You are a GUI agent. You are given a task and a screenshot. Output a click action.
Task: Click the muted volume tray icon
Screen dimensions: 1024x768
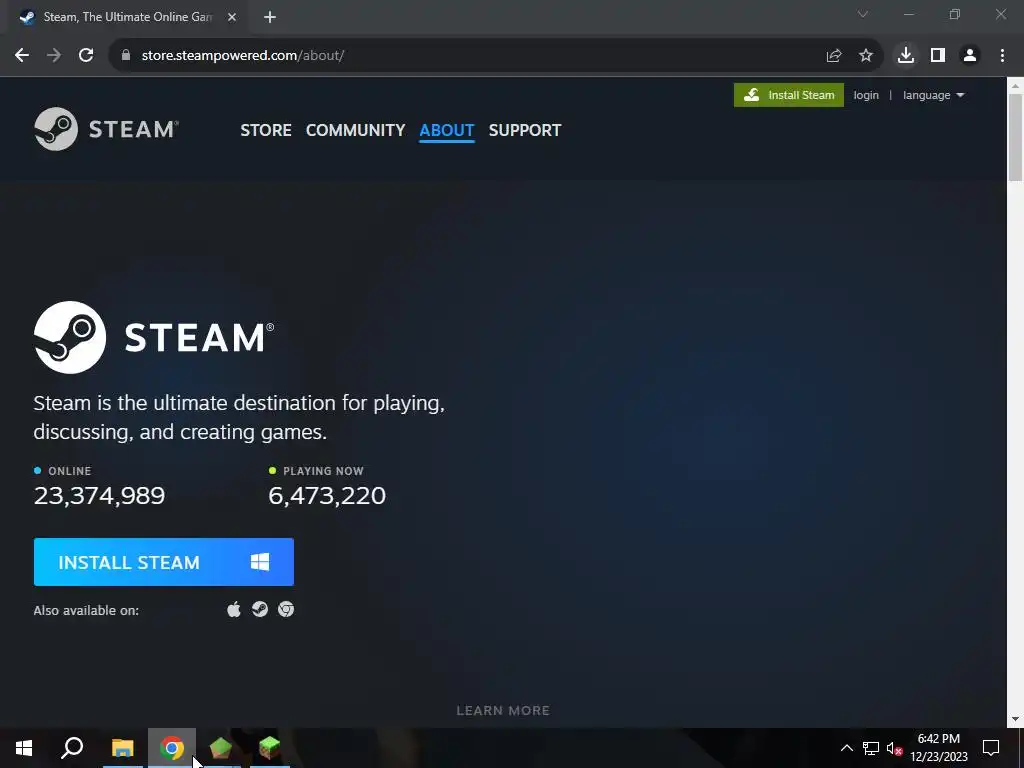point(894,748)
